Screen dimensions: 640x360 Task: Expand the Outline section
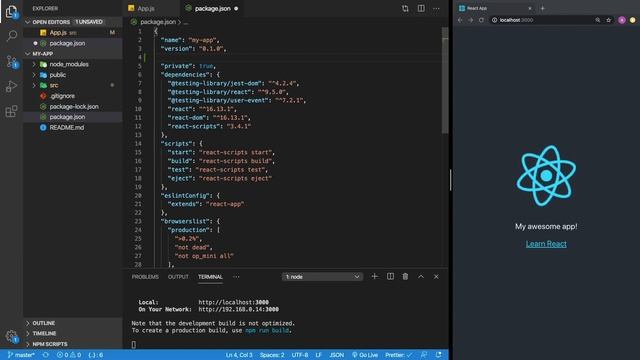coord(73,323)
